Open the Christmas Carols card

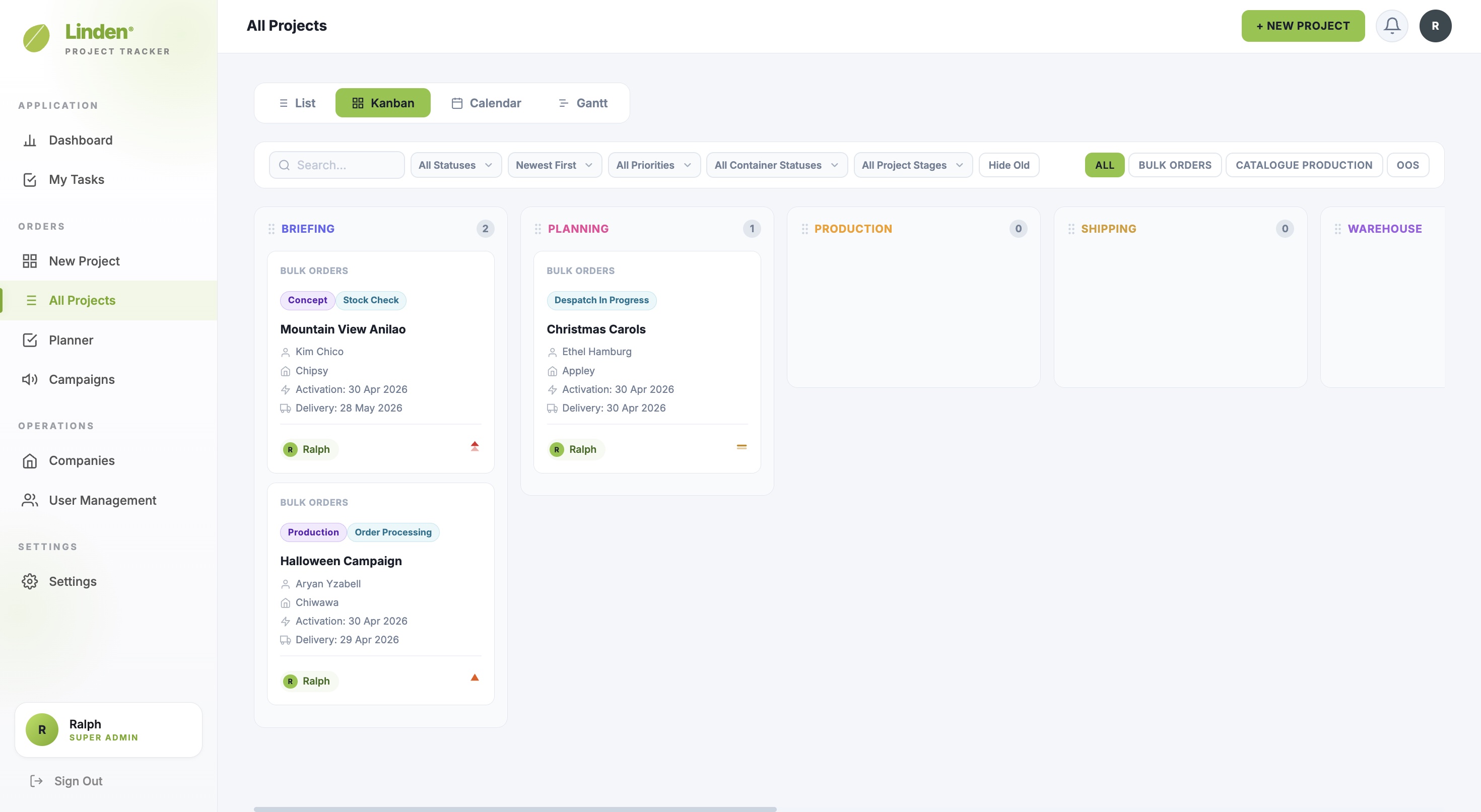pyautogui.click(x=647, y=362)
